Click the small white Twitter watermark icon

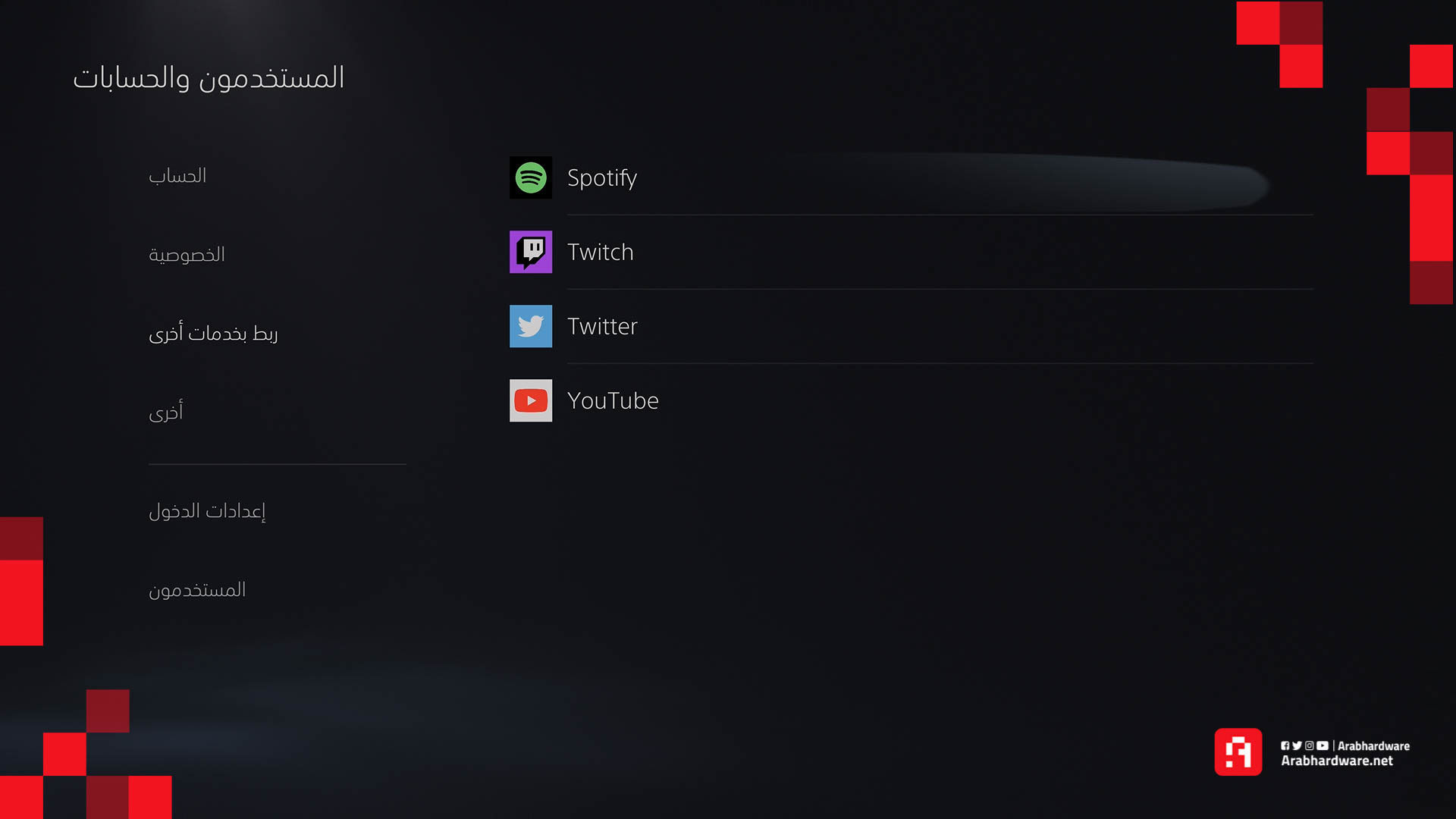(x=1297, y=746)
